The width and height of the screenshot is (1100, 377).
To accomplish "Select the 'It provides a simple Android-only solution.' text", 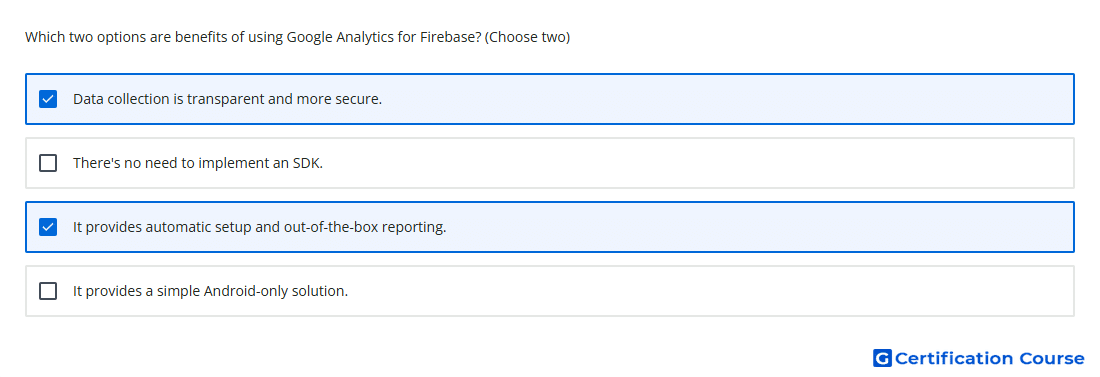I will [x=210, y=291].
